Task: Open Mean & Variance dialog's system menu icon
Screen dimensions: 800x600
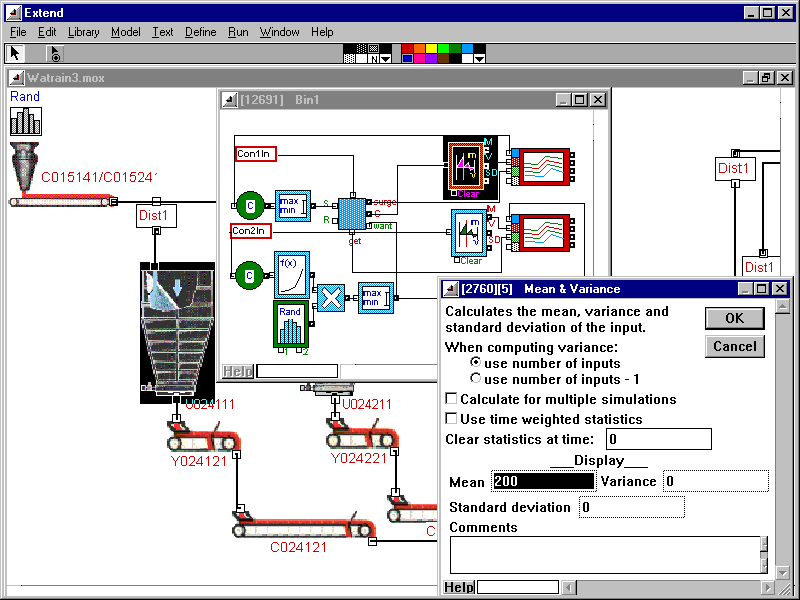Action: [x=451, y=289]
